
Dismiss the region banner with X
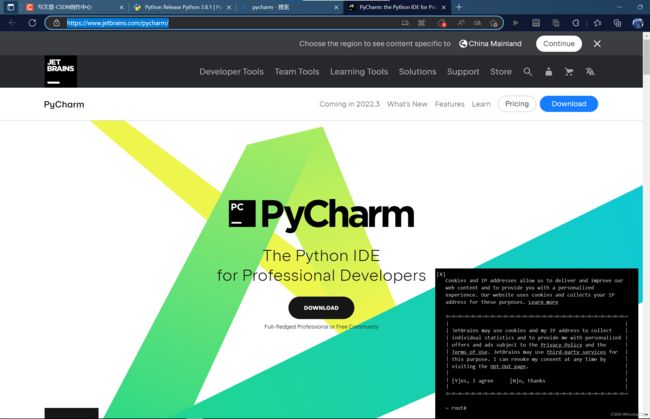[597, 44]
